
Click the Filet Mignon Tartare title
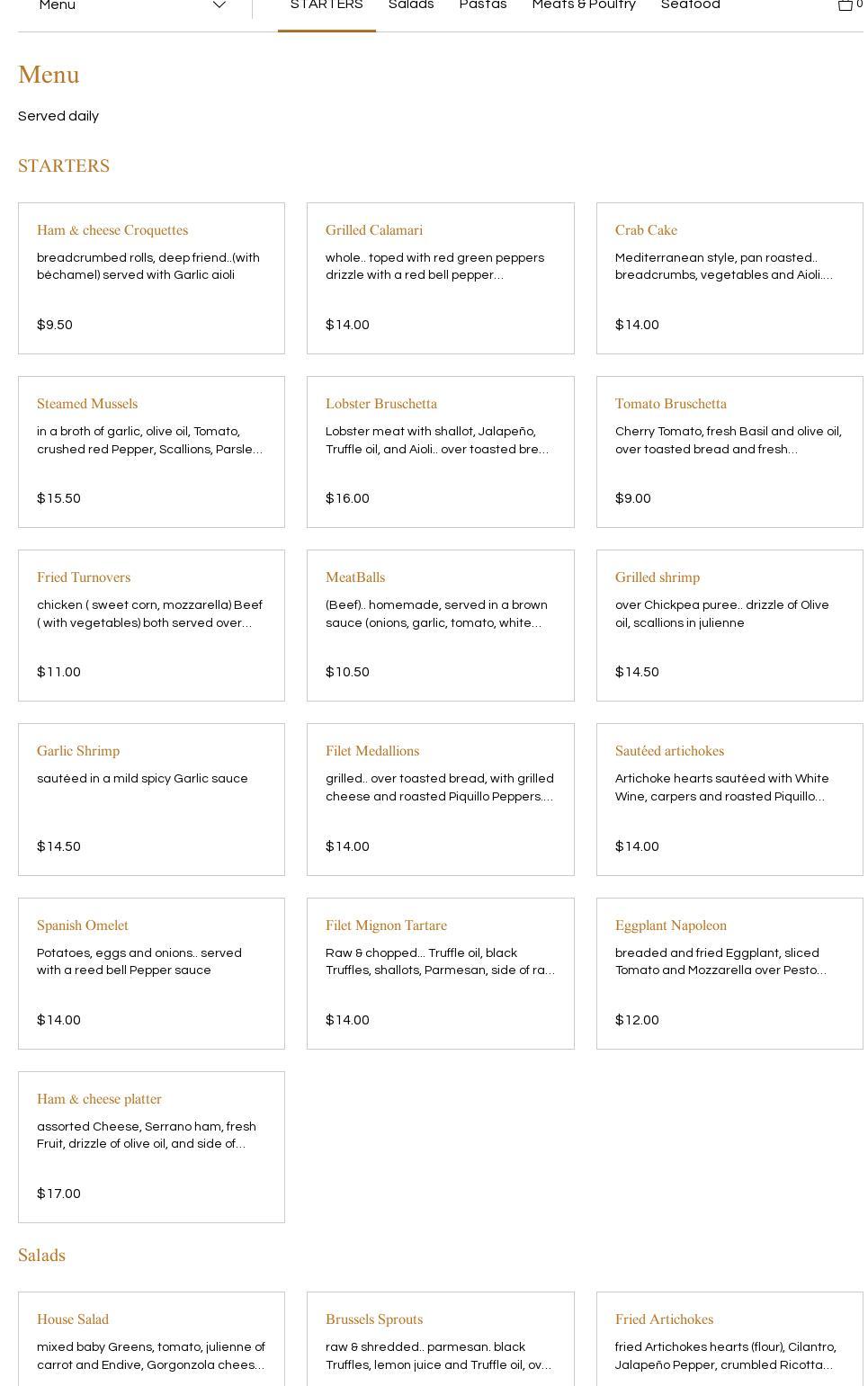pyautogui.click(x=386, y=925)
